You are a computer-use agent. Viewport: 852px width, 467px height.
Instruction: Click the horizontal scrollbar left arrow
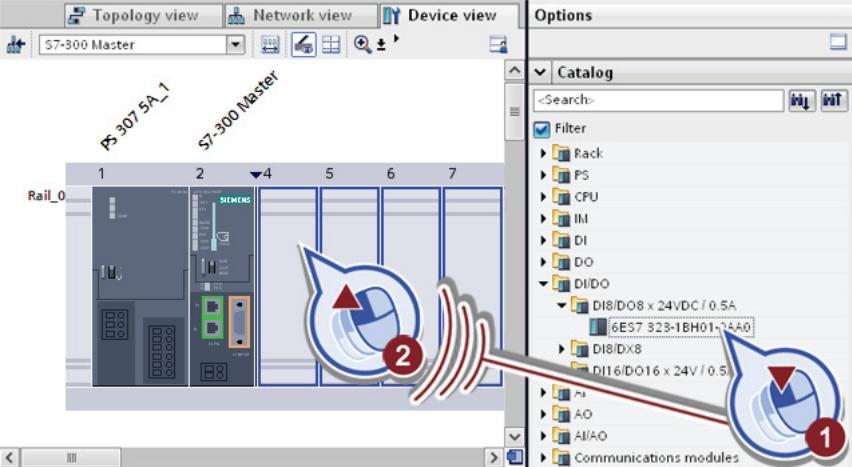[9, 457]
